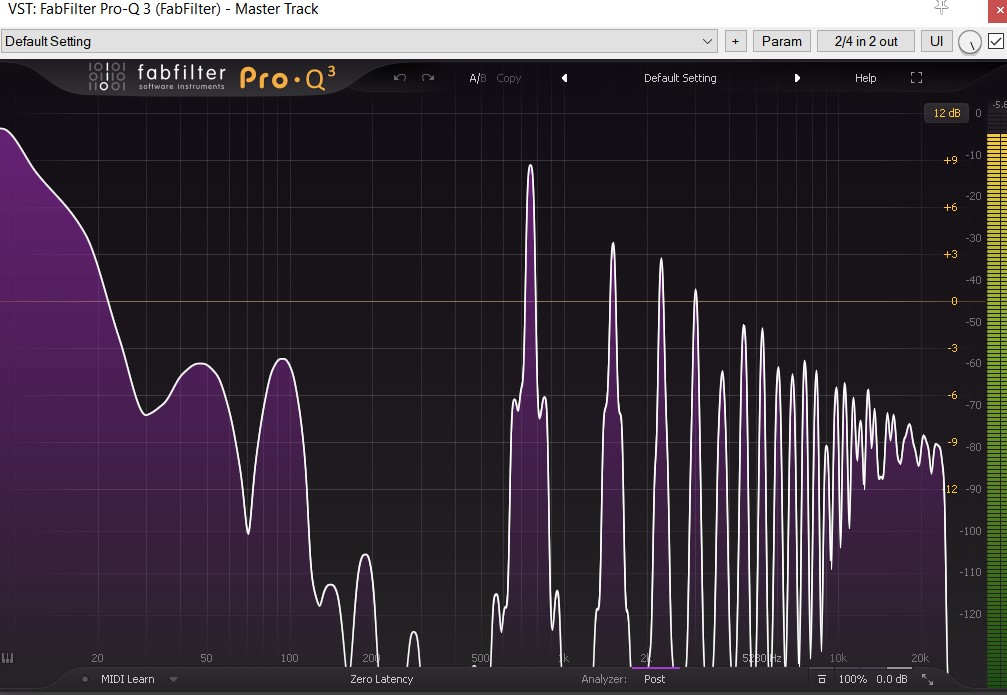Close the FX window
Screen dimensions: 1007x695
click(x=997, y=10)
